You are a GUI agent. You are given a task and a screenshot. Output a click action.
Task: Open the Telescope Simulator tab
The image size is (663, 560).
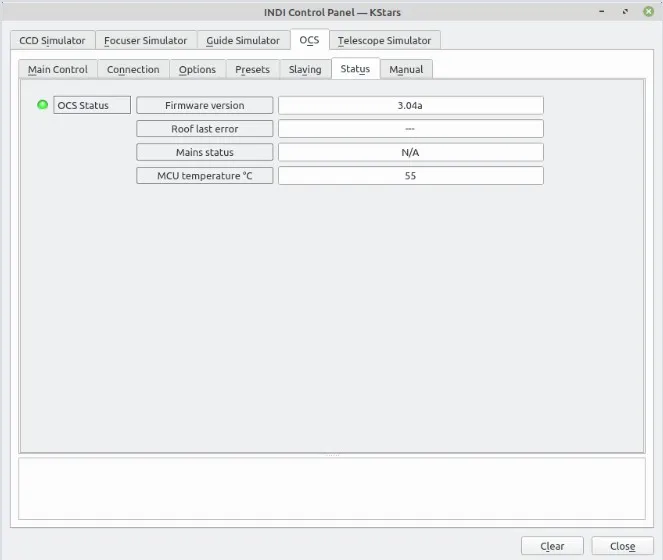click(x=384, y=40)
